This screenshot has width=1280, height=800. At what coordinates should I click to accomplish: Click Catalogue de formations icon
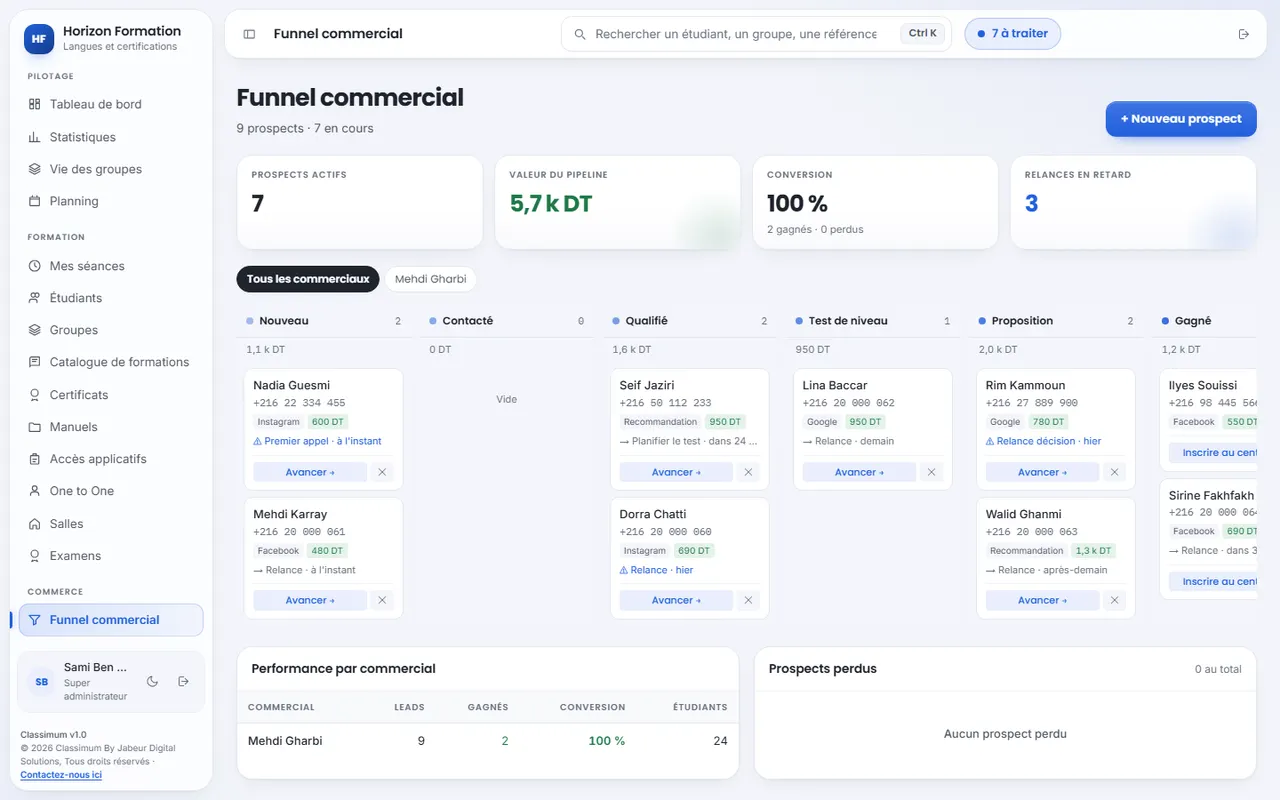tap(35, 362)
